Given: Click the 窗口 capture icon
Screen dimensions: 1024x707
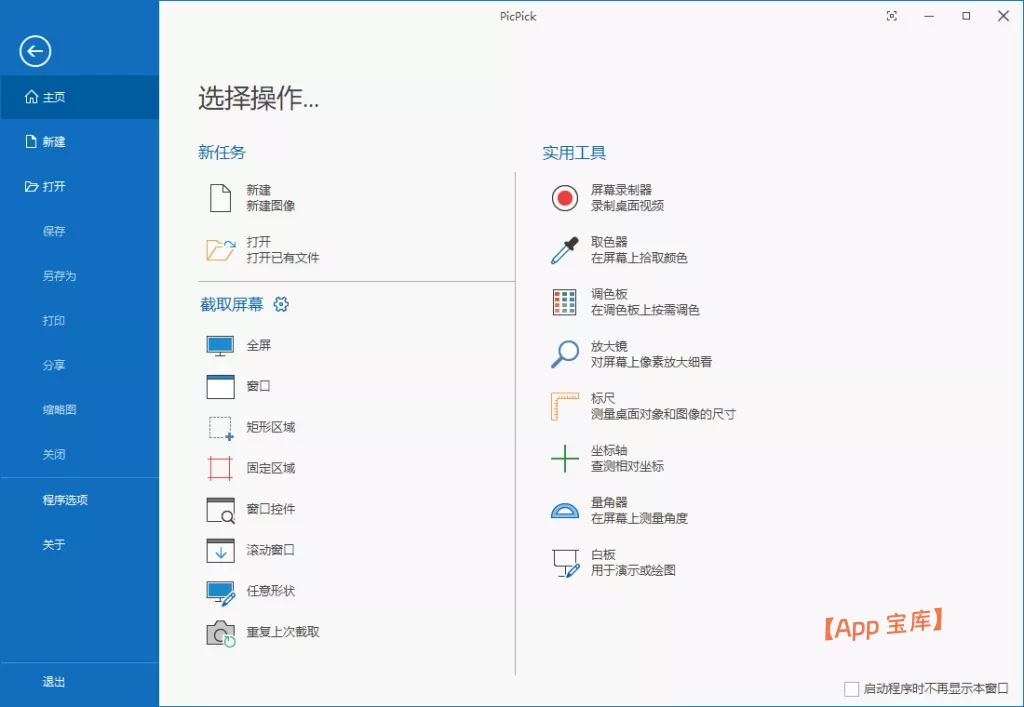Looking at the screenshot, I should tap(220, 386).
